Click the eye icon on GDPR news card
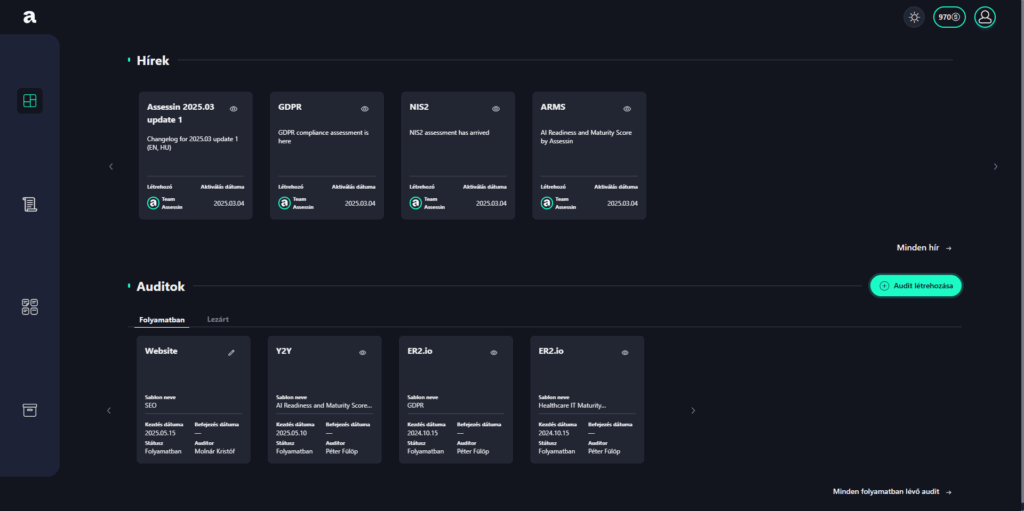 (x=364, y=108)
